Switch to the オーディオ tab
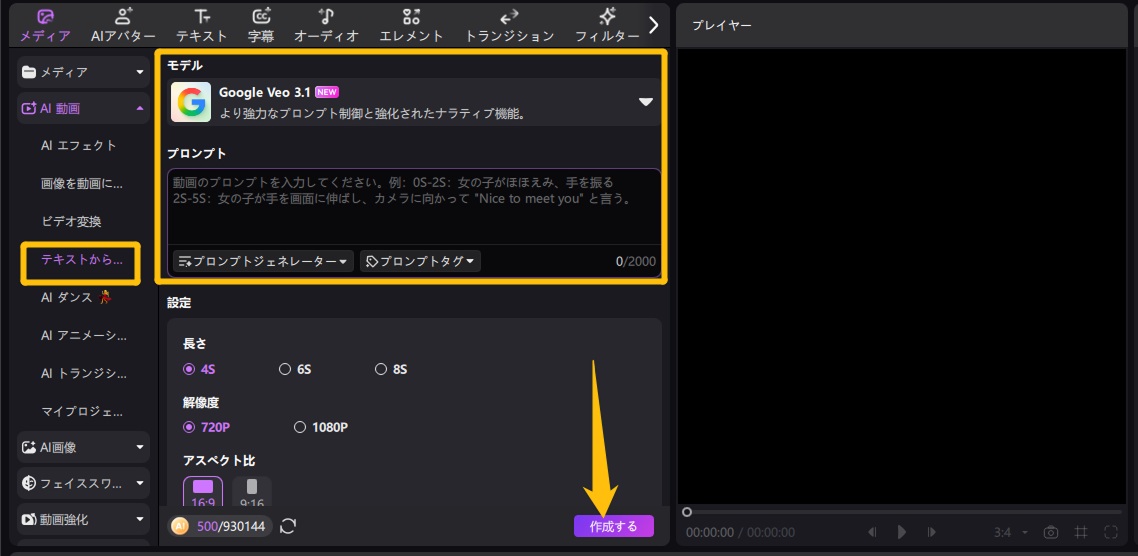This screenshot has width=1138, height=556. 327,25
